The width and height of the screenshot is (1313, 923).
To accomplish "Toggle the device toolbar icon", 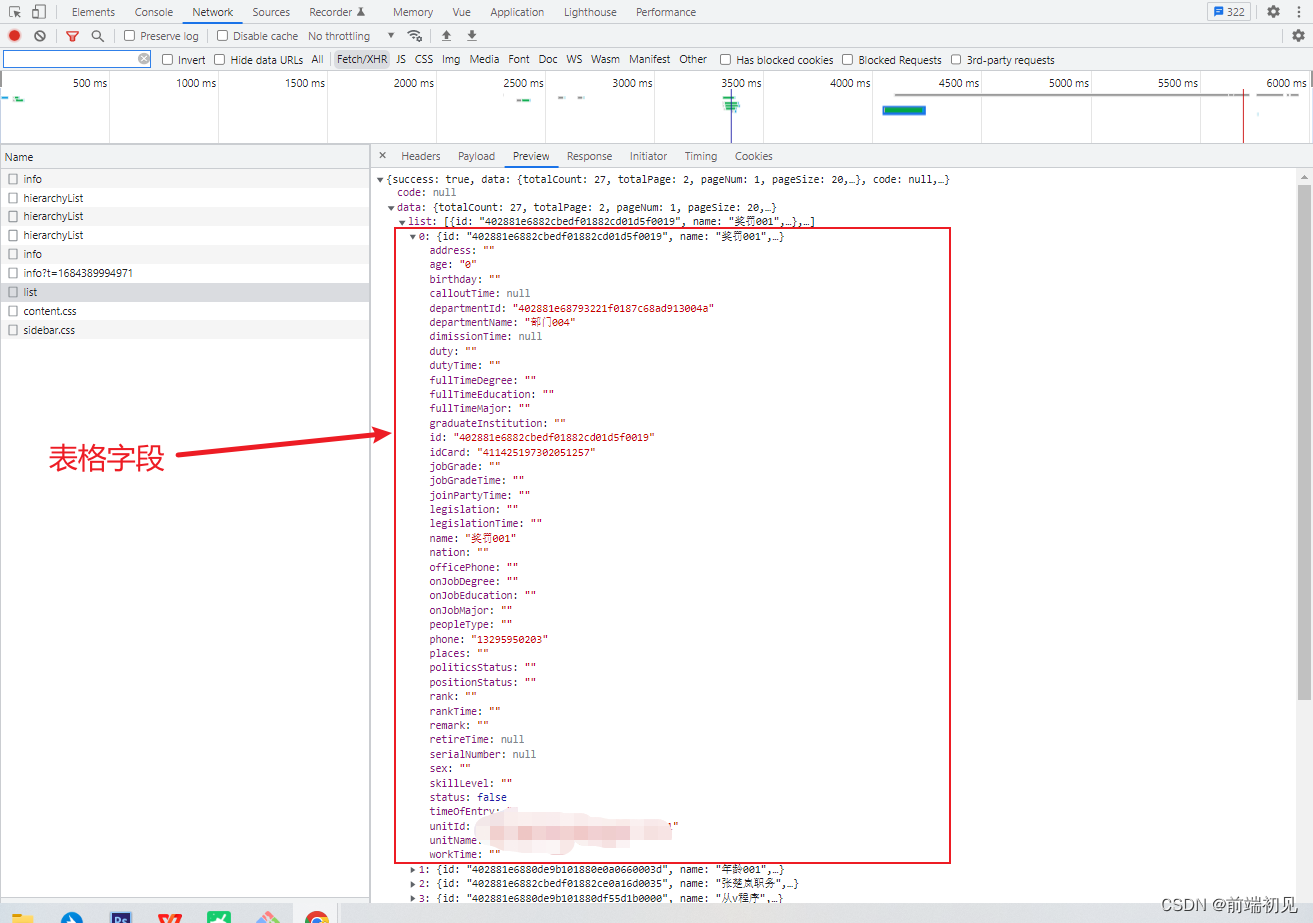I will (38, 12).
